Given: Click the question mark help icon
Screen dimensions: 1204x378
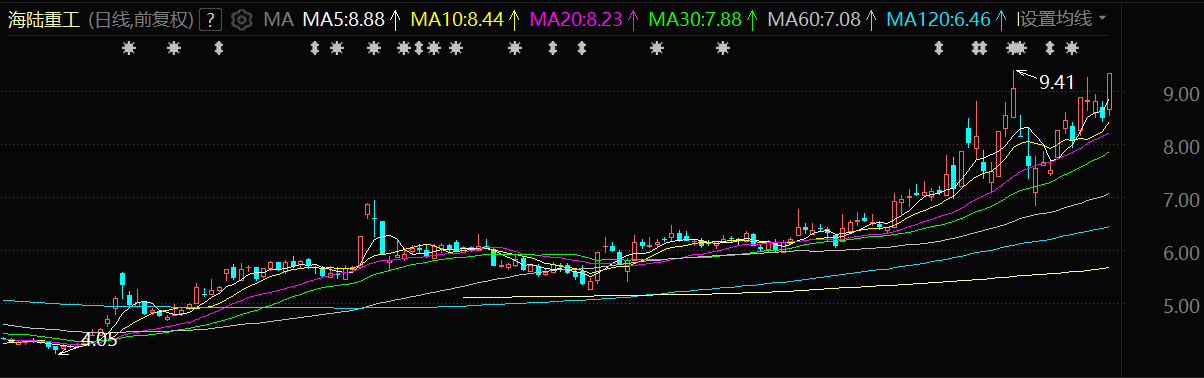Looking at the screenshot, I should 211,18.
